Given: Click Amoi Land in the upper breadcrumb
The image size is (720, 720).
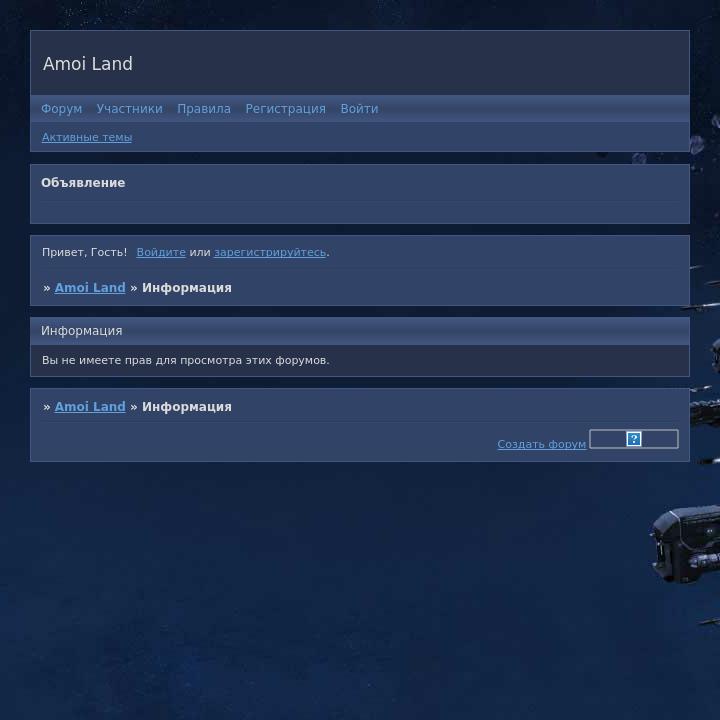Looking at the screenshot, I should 90,288.
